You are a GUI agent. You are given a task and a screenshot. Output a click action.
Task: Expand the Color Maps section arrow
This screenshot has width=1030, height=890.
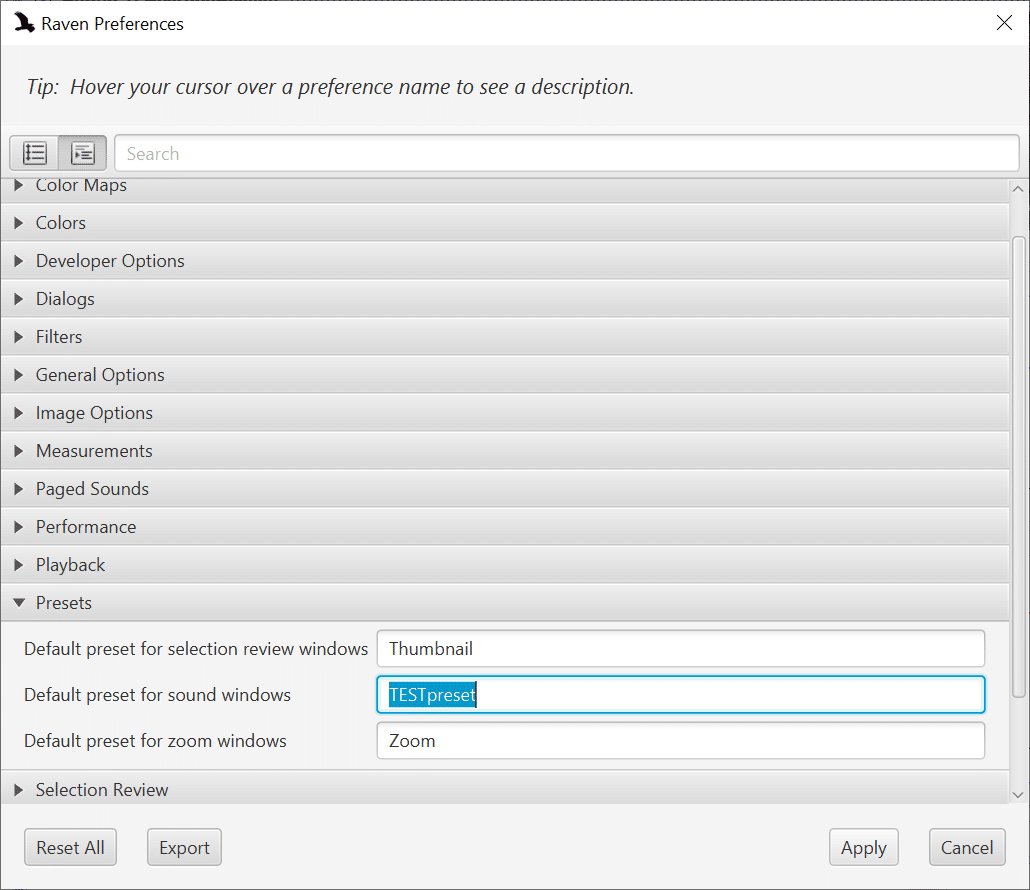point(18,185)
